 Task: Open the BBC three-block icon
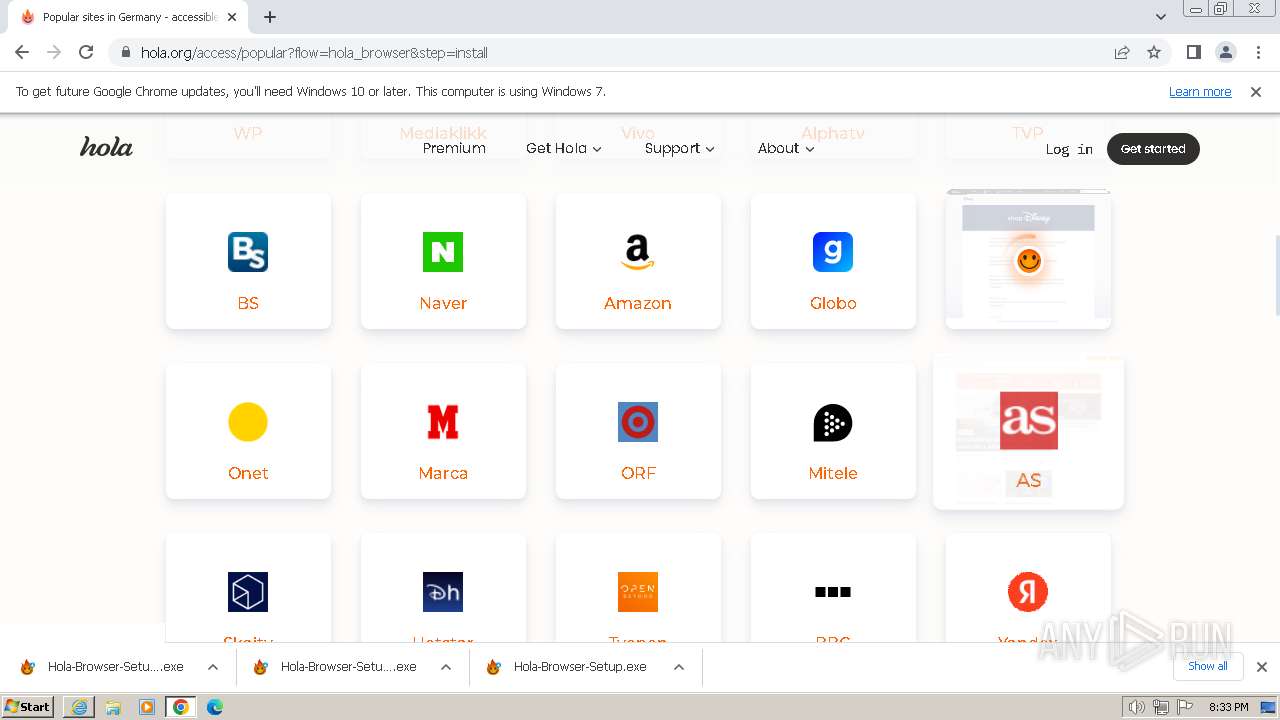pyautogui.click(x=832, y=592)
